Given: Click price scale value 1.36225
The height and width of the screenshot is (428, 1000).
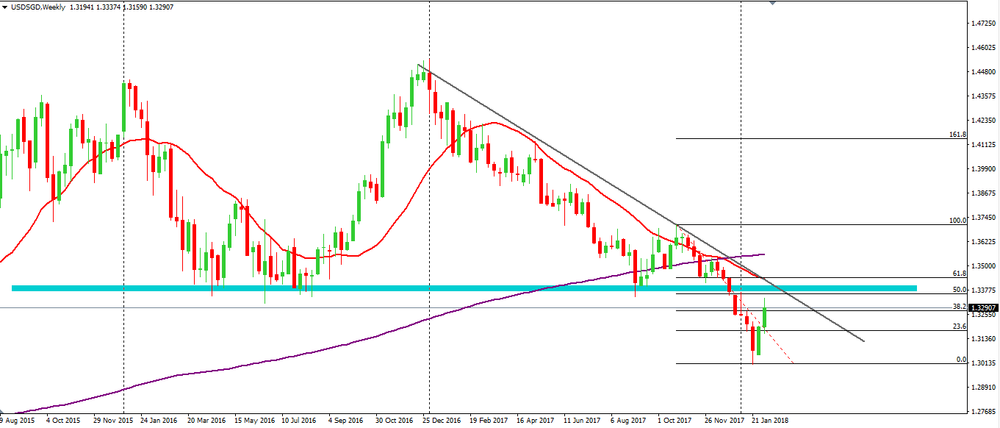Looking at the screenshot, I should tap(984, 242).
